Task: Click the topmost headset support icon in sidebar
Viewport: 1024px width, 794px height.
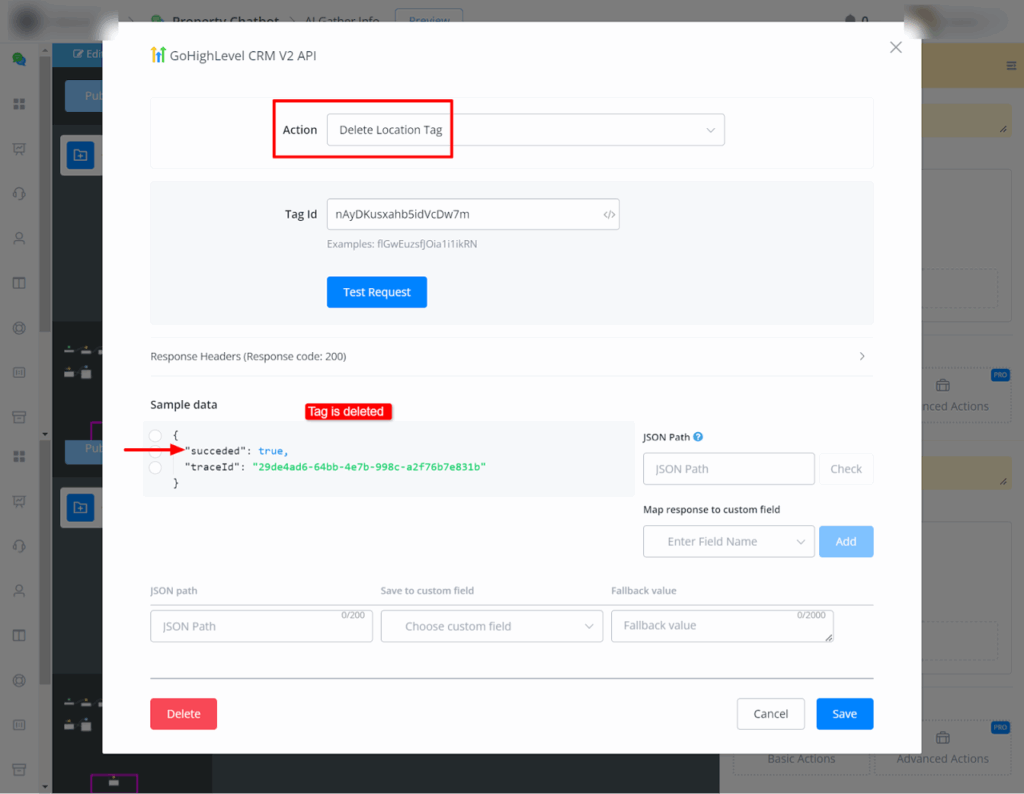Action: point(19,194)
